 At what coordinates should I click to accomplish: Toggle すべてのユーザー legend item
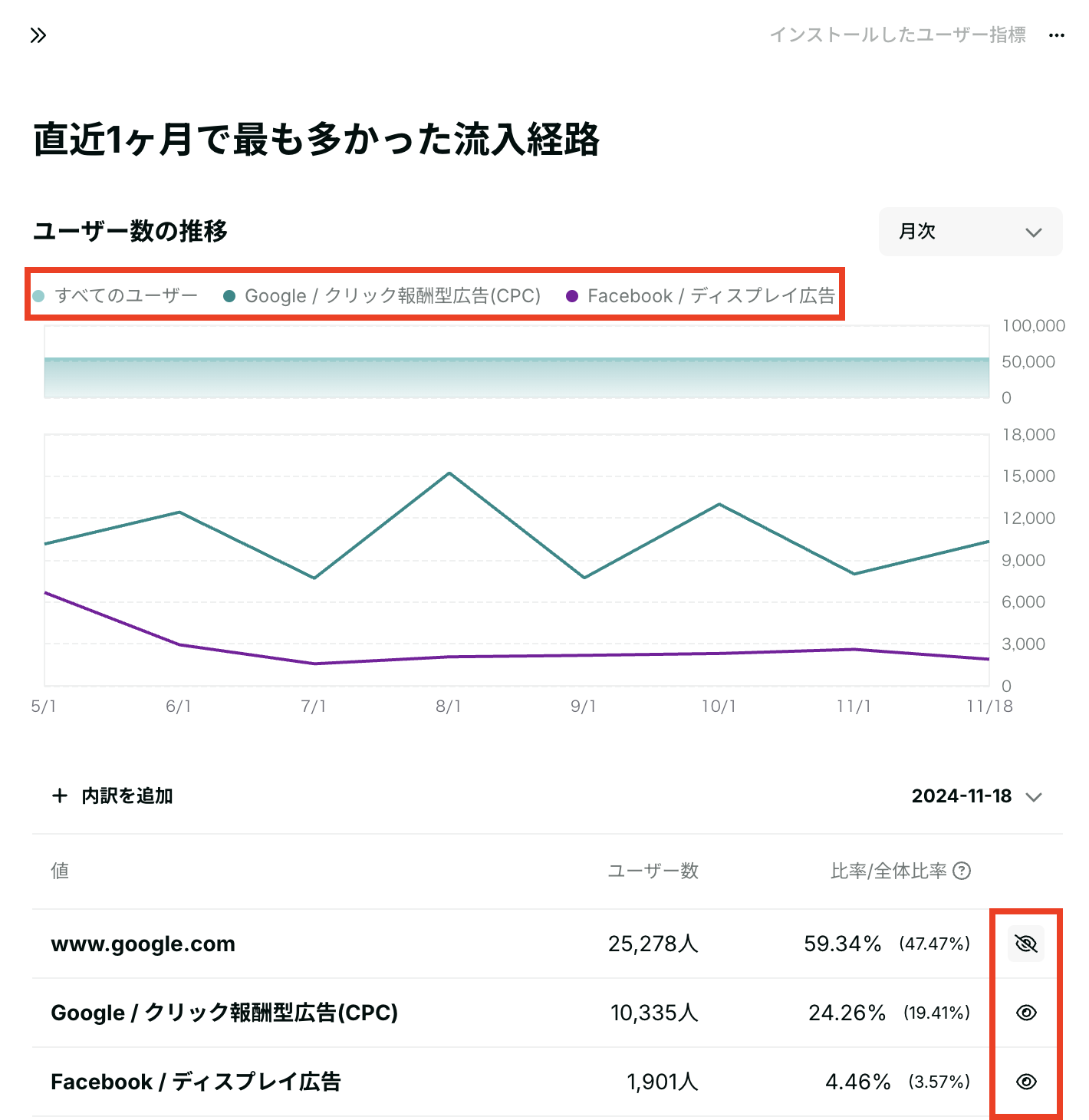tap(115, 295)
